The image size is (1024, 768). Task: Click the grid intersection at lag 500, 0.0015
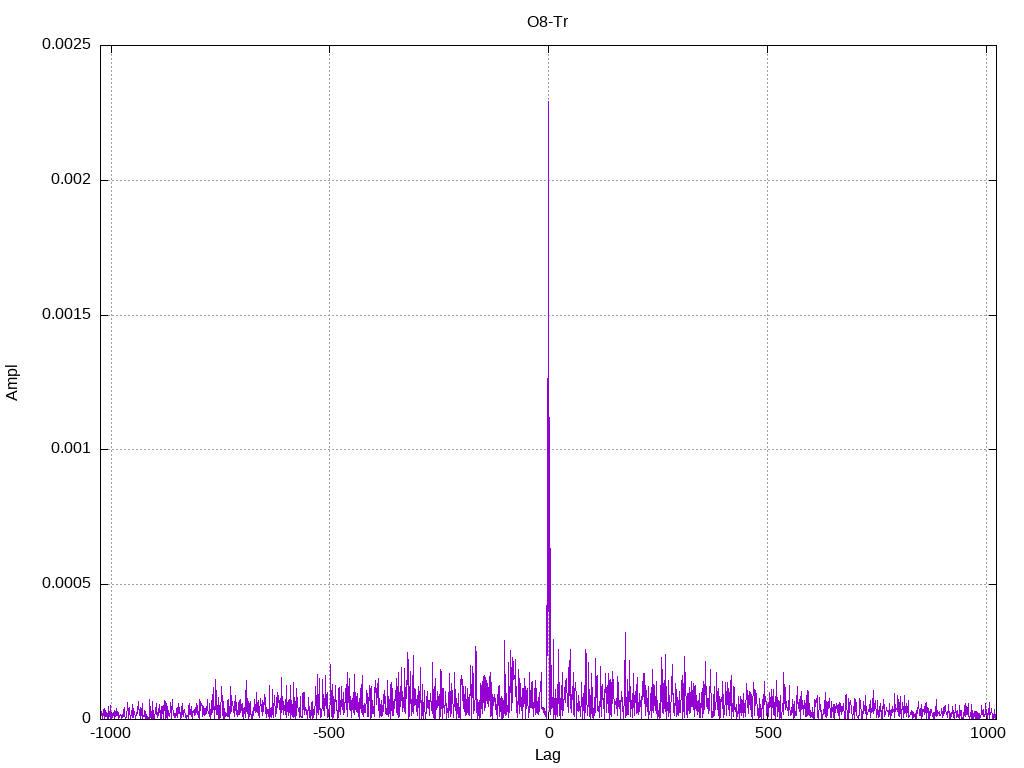[x=767, y=315]
